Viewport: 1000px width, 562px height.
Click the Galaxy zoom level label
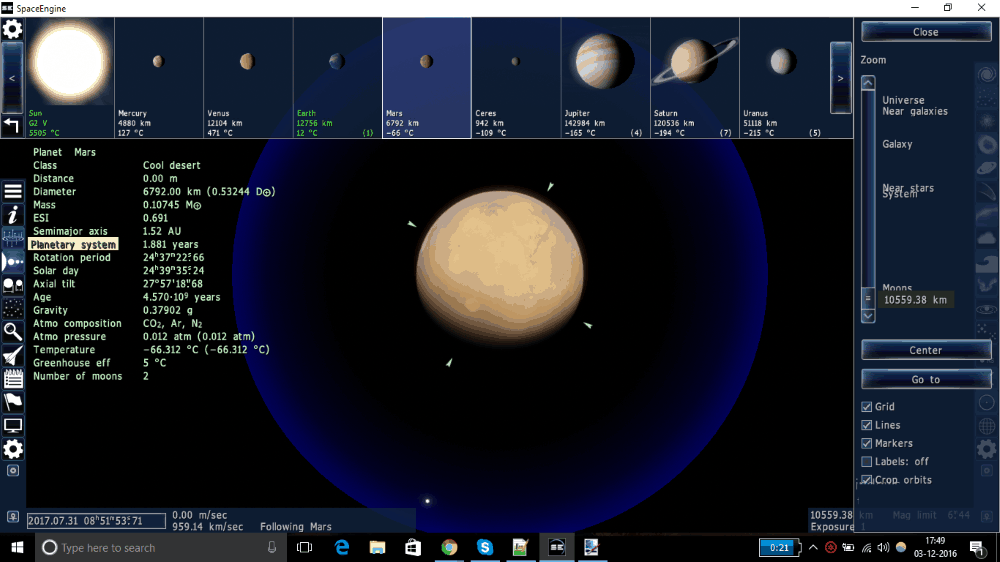(897, 144)
